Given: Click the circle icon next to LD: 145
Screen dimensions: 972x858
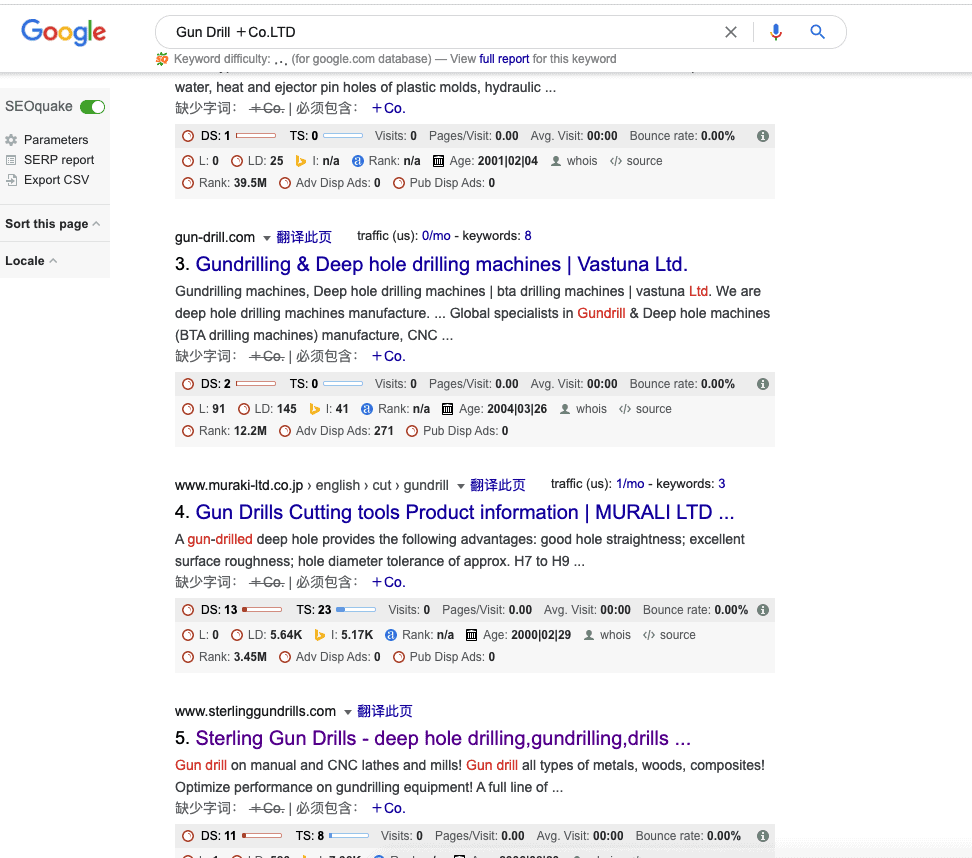Looking at the screenshot, I should [x=244, y=409].
